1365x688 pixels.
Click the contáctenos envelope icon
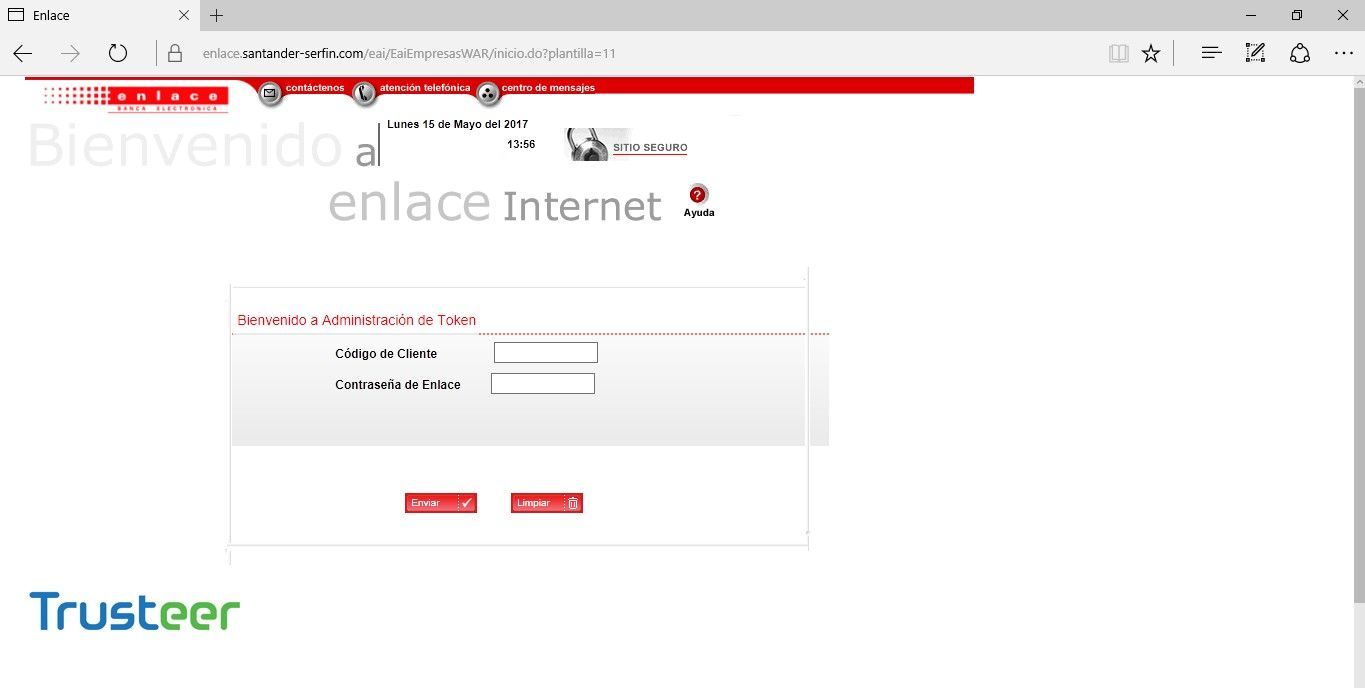(x=269, y=92)
